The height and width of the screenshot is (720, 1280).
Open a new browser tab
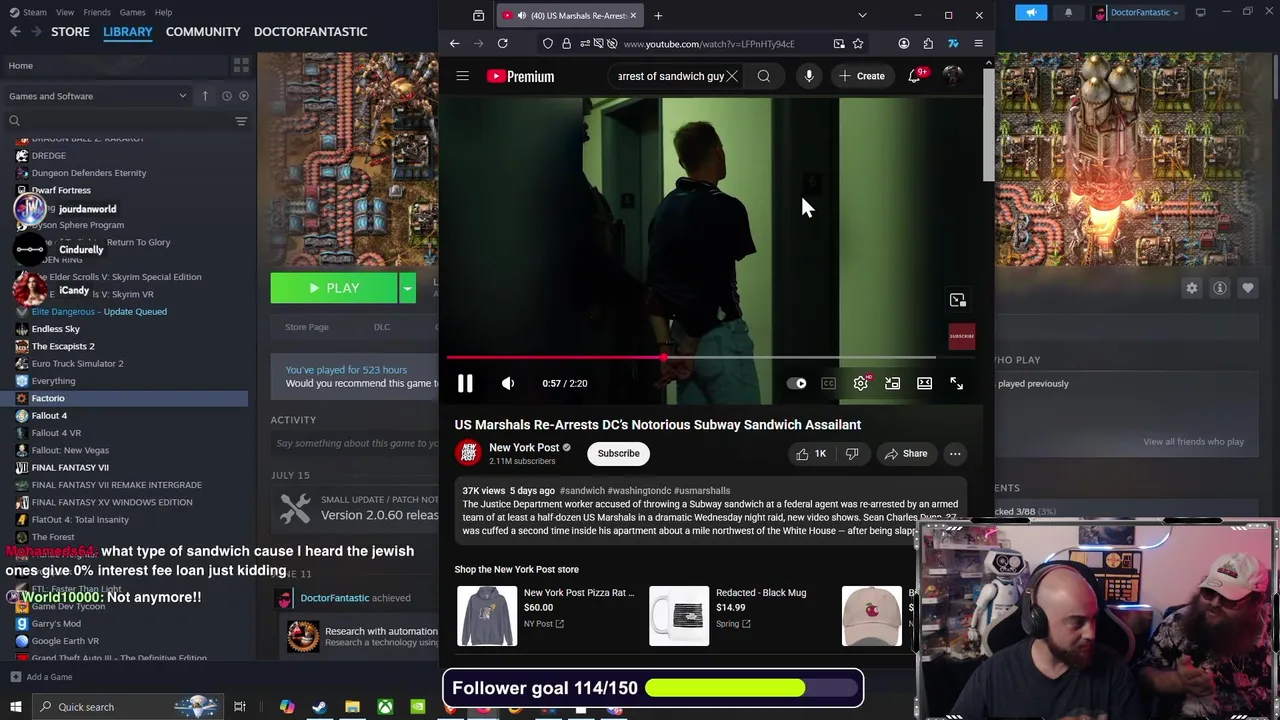[x=658, y=15]
